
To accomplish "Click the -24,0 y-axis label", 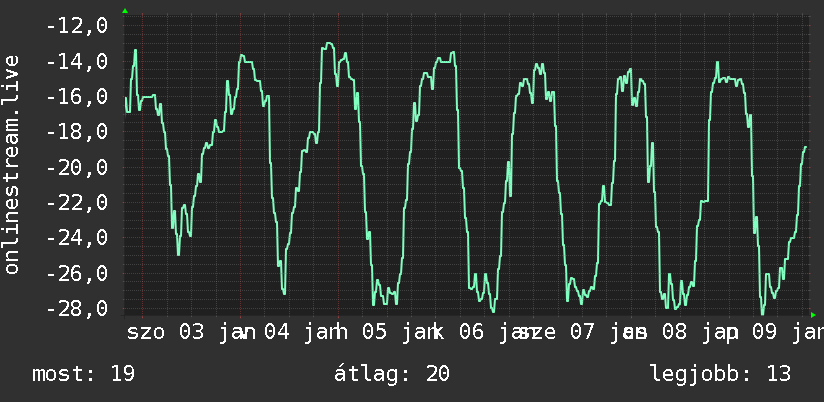I will point(77,238).
